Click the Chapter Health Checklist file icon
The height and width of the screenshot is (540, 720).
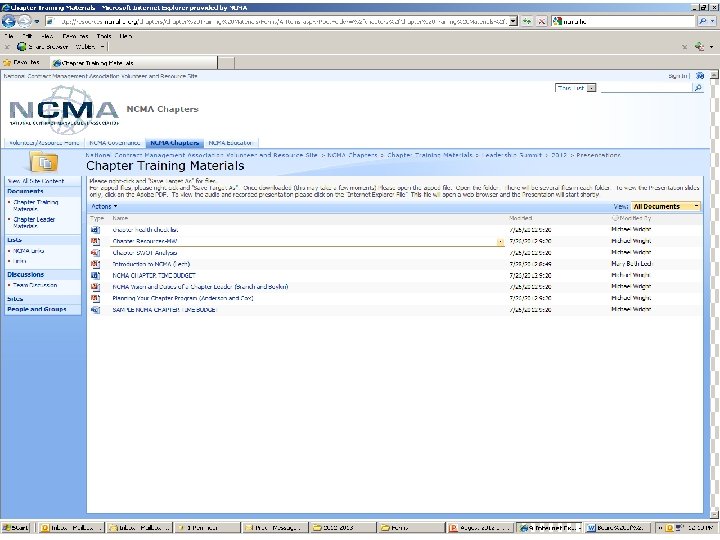tap(95, 230)
